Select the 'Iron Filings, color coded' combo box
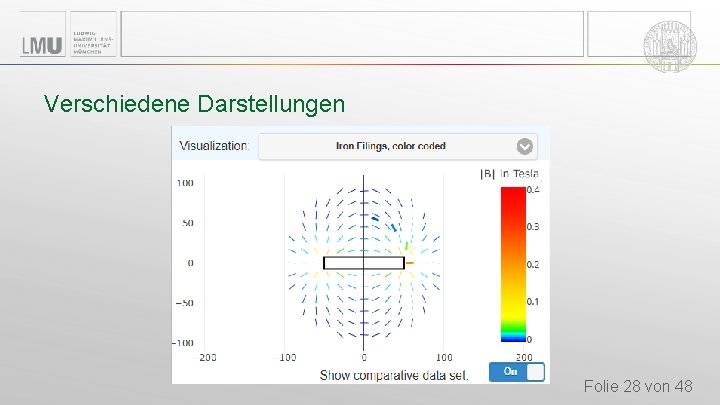This screenshot has width=720, height=405. [398, 146]
